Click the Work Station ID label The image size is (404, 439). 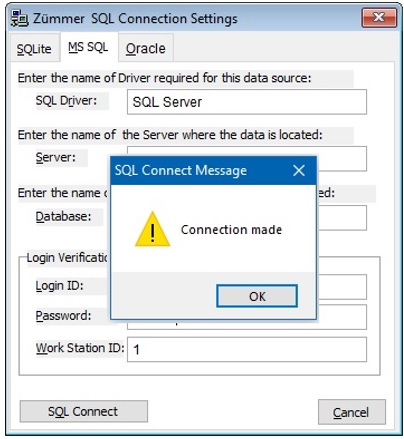(80, 348)
